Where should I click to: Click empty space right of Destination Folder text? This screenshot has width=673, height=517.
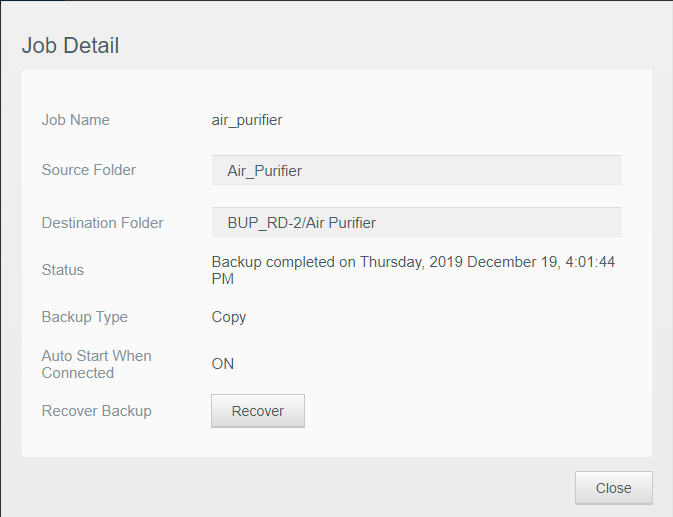(498, 222)
